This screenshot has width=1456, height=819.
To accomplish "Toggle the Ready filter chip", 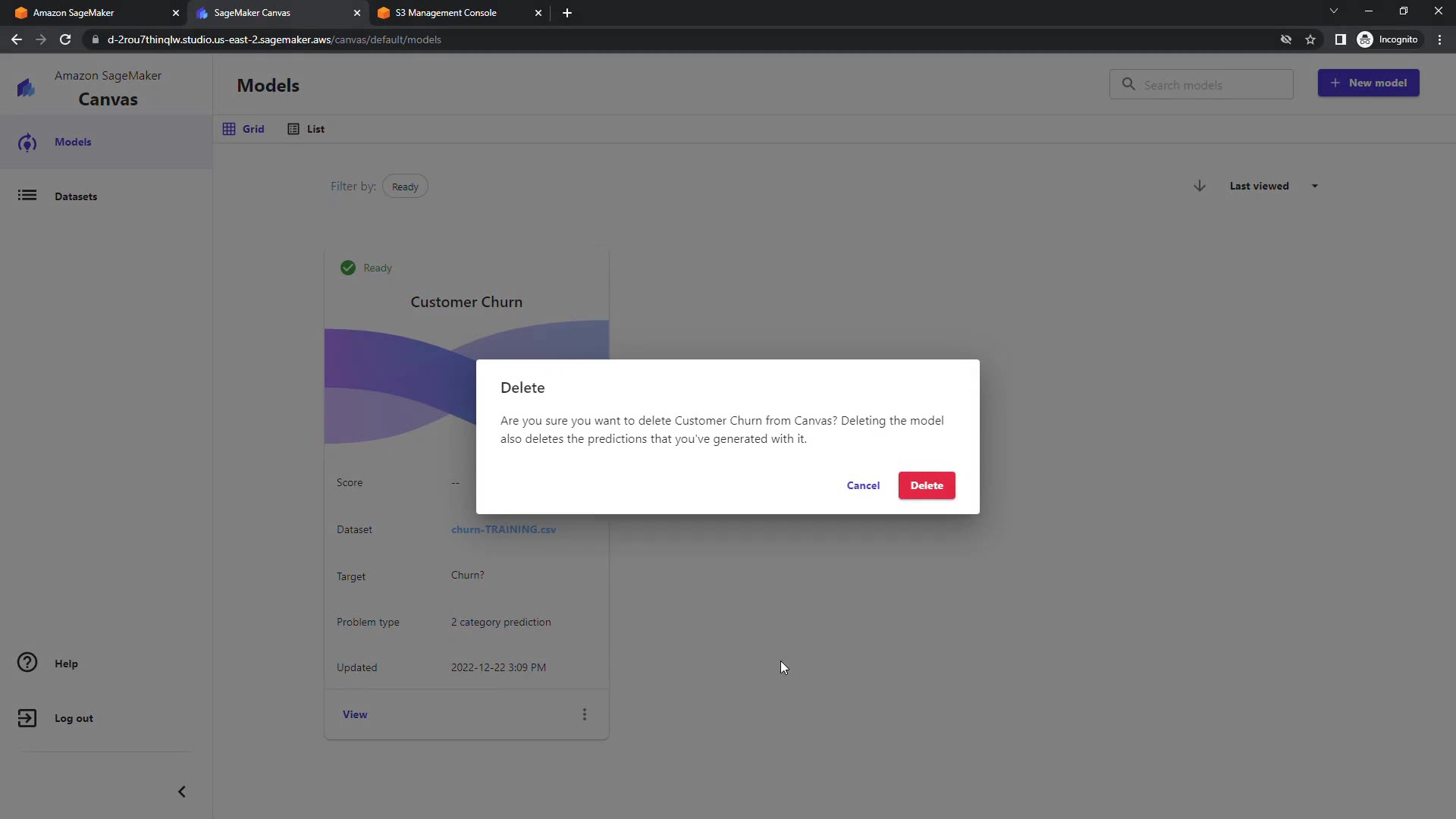I will (x=405, y=187).
